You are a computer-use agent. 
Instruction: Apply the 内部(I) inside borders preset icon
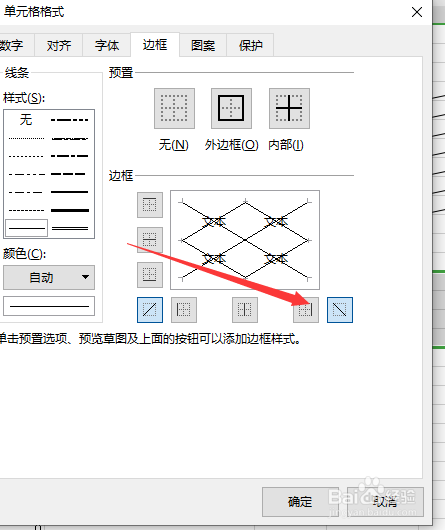coord(289,109)
